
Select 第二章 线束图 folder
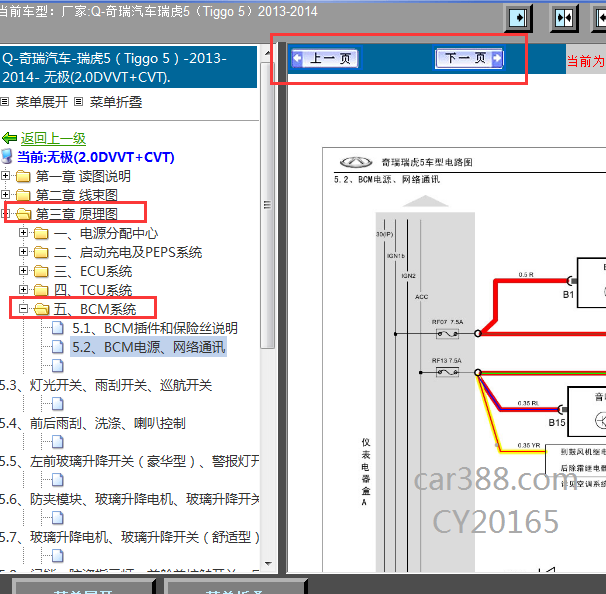(x=77, y=195)
